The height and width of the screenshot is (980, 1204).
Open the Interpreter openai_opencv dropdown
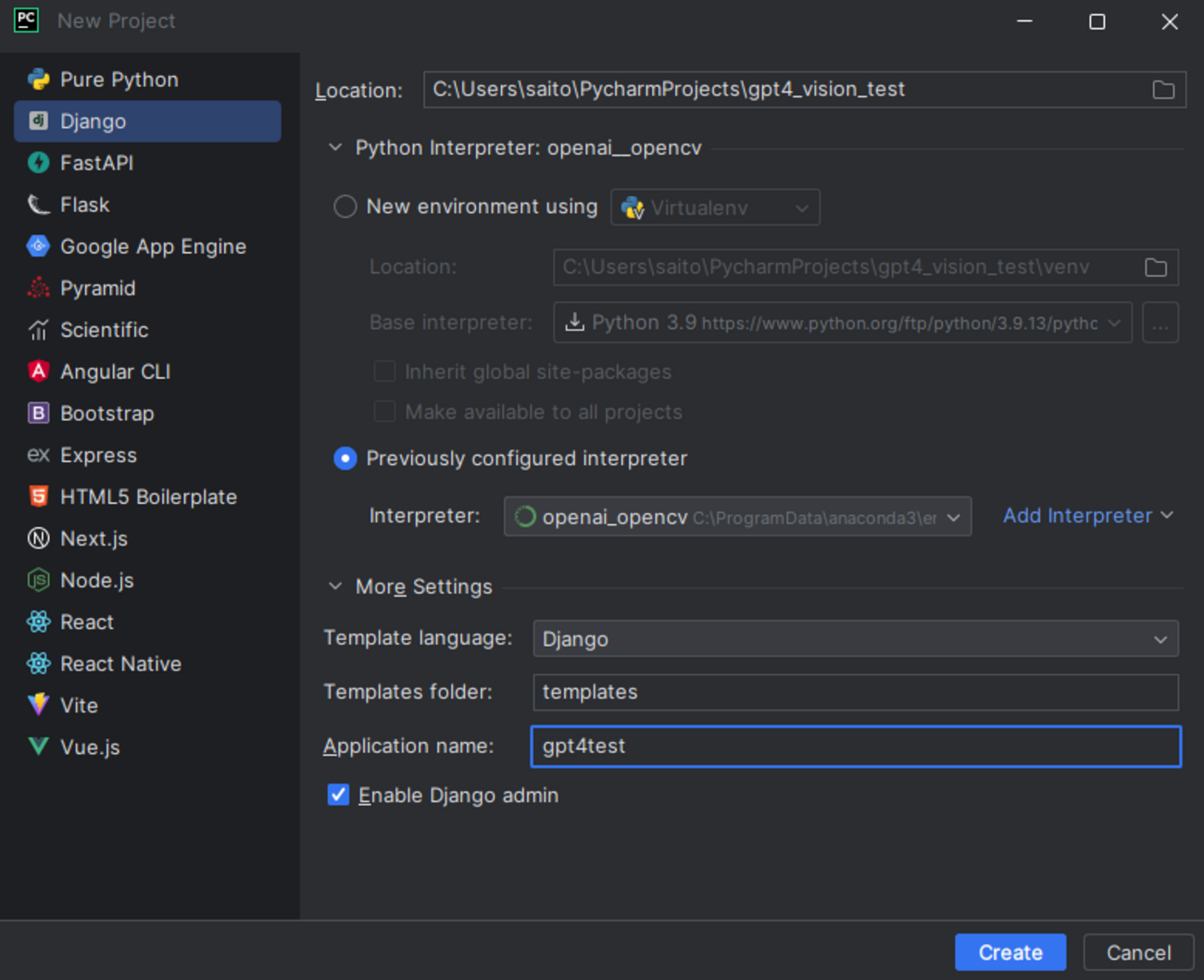click(737, 517)
